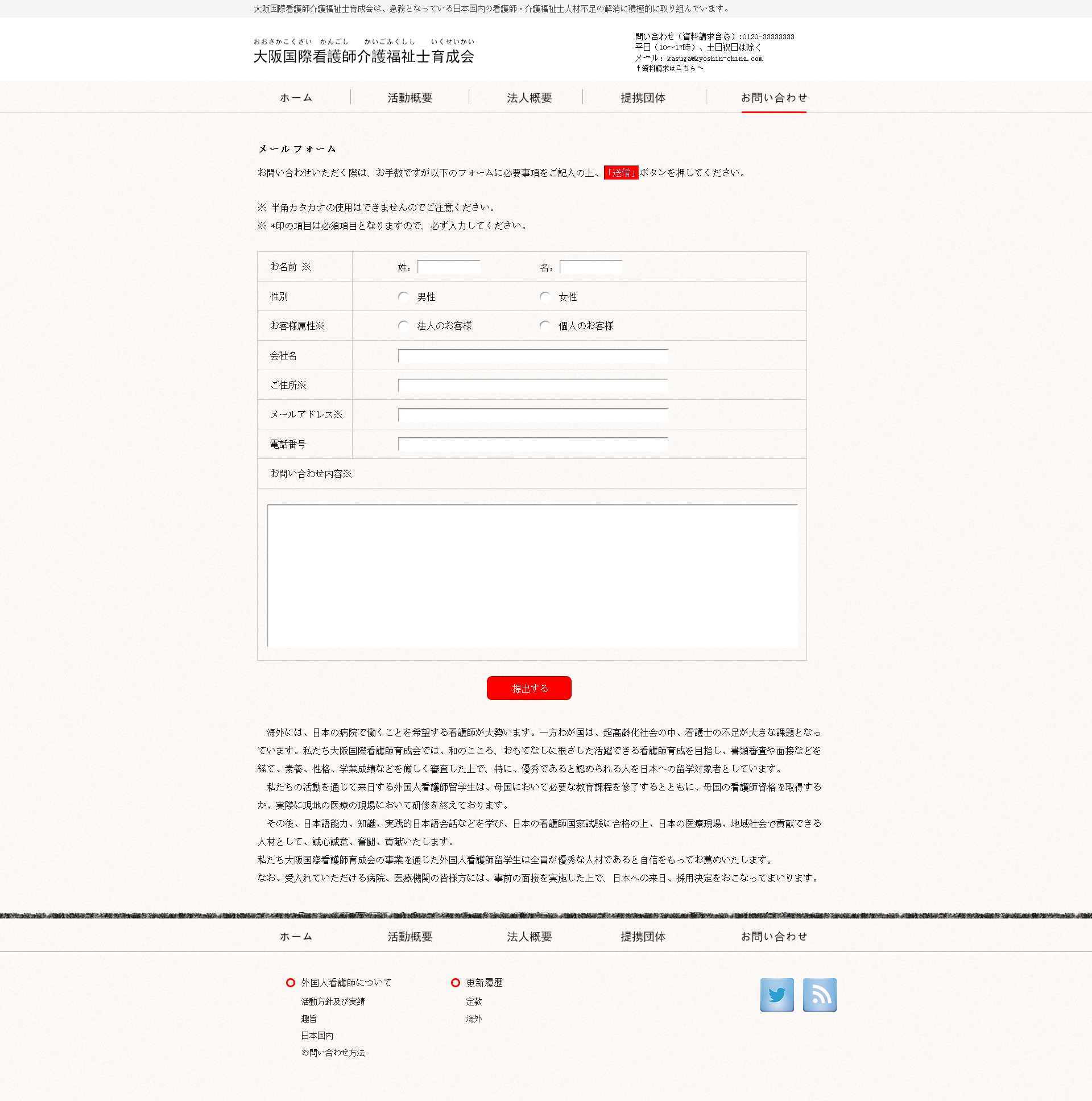Click 資料請求はこちらへ link in header
The image size is (1092, 1101).
point(669,68)
